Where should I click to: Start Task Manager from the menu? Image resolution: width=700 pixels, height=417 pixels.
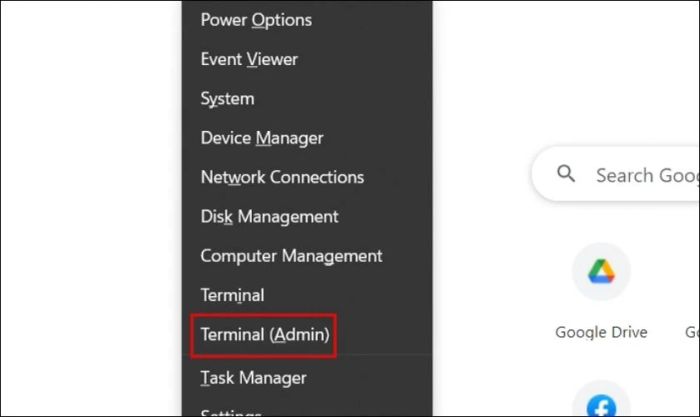pos(254,378)
